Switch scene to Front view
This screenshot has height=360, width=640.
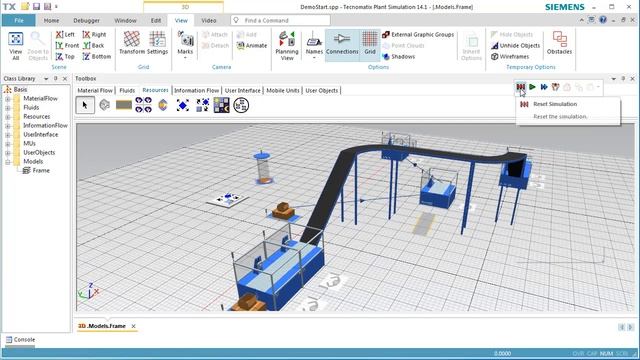click(x=67, y=46)
